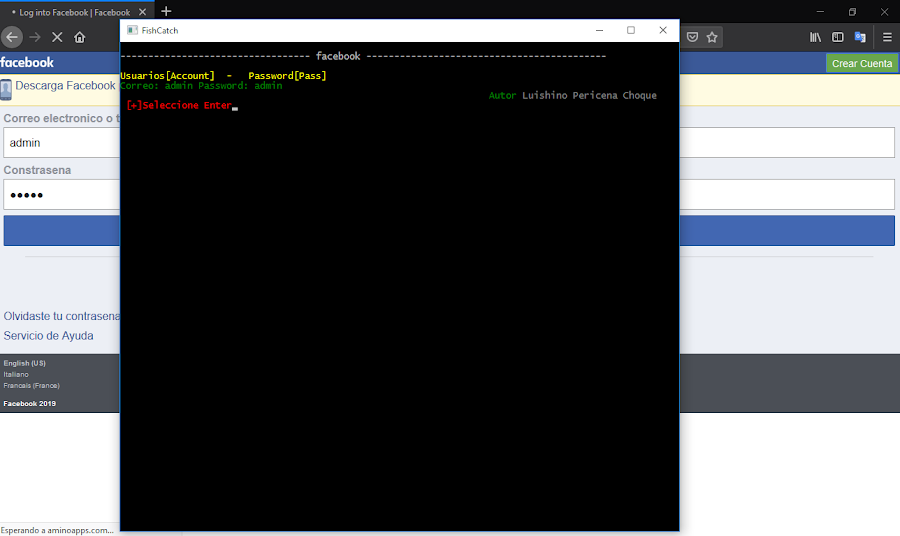
Task: Open the Servicio de Ayuda link
Action: [x=48, y=336]
